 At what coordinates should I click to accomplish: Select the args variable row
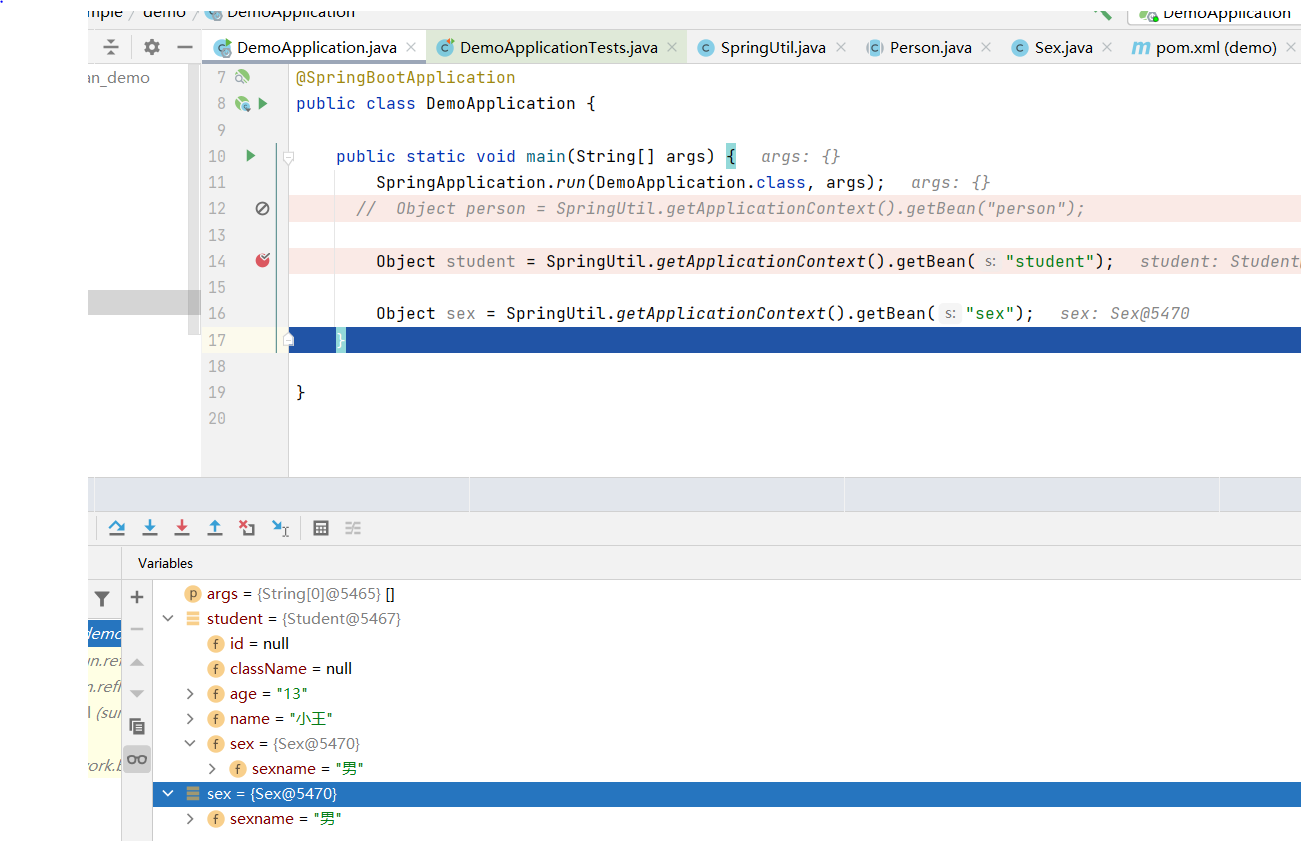tap(726, 594)
